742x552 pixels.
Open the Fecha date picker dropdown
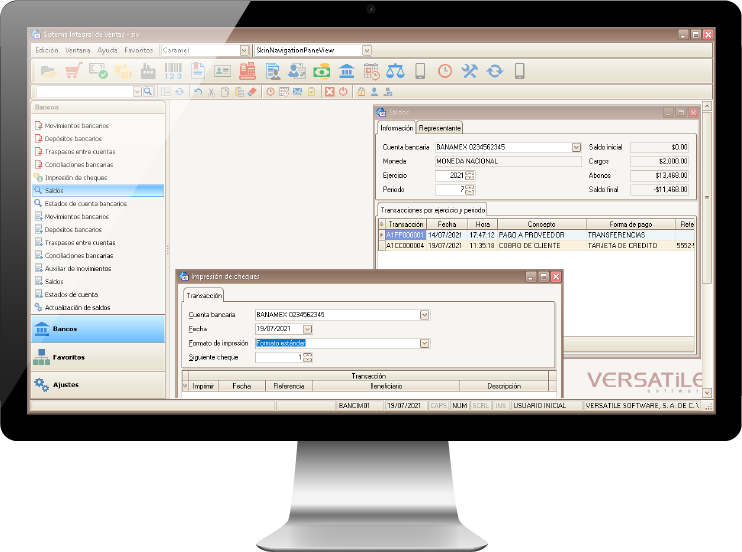(308, 329)
